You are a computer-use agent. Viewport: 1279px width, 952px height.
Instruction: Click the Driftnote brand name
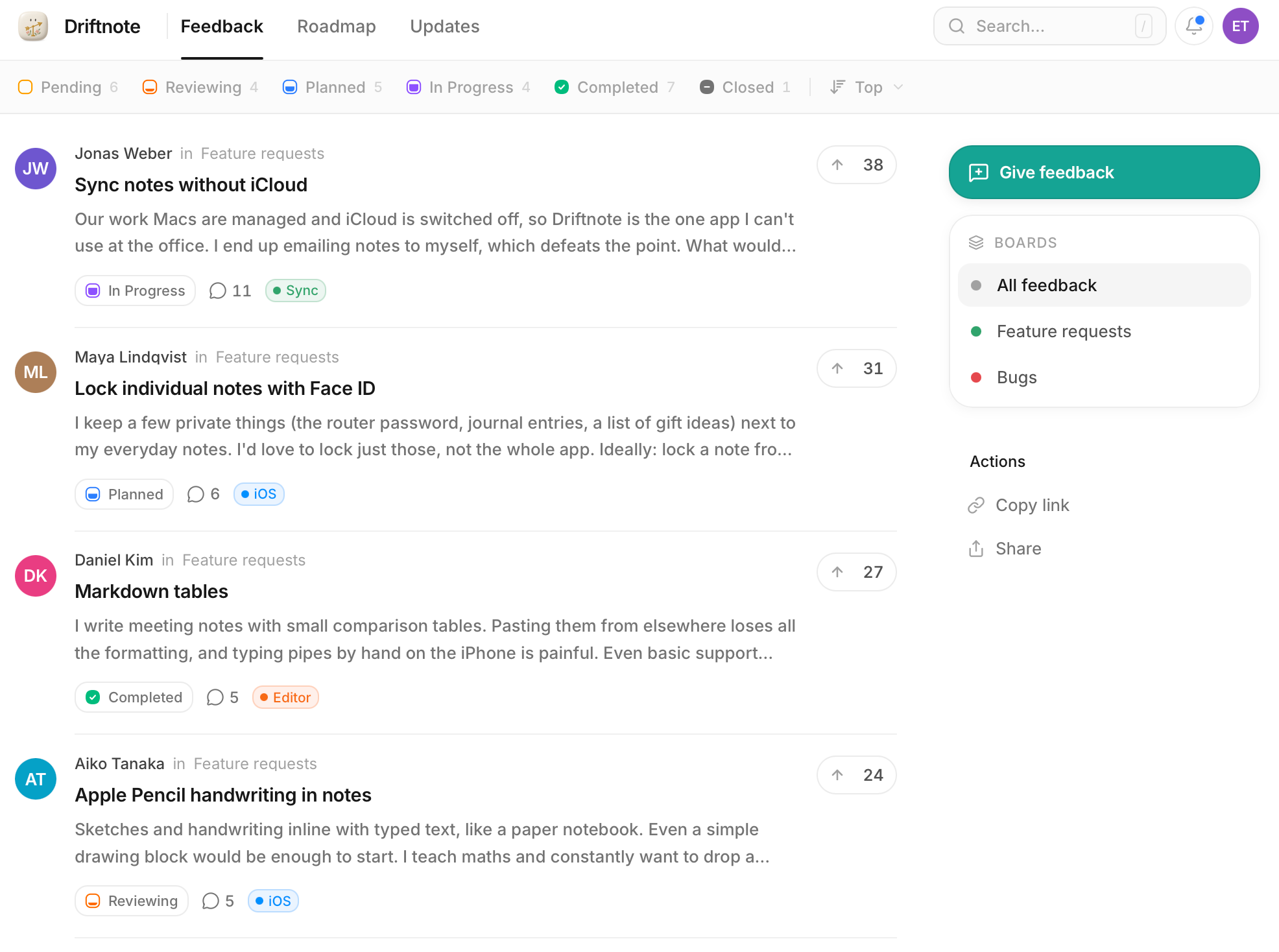(102, 27)
